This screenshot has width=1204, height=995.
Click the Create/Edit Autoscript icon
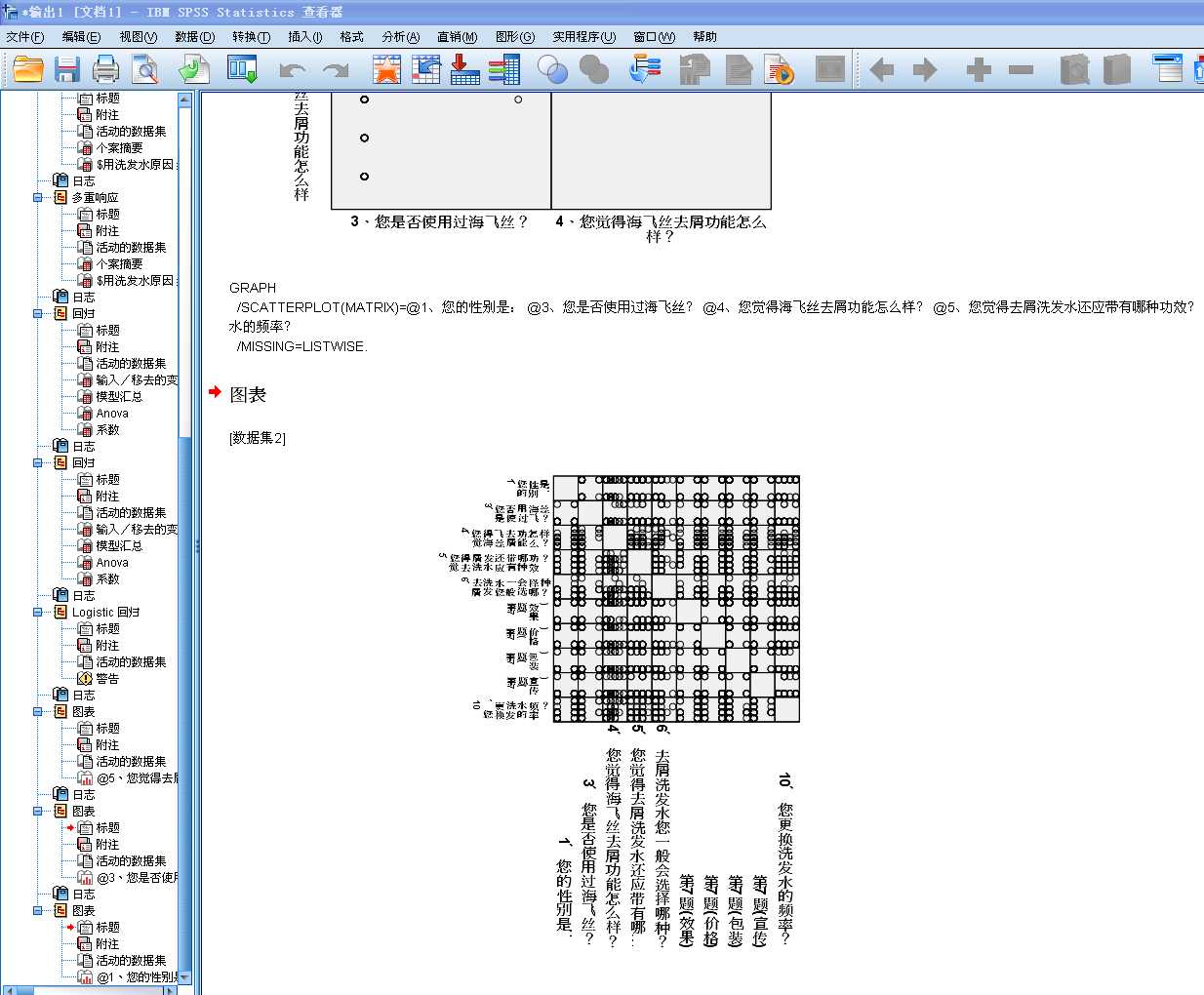point(739,69)
